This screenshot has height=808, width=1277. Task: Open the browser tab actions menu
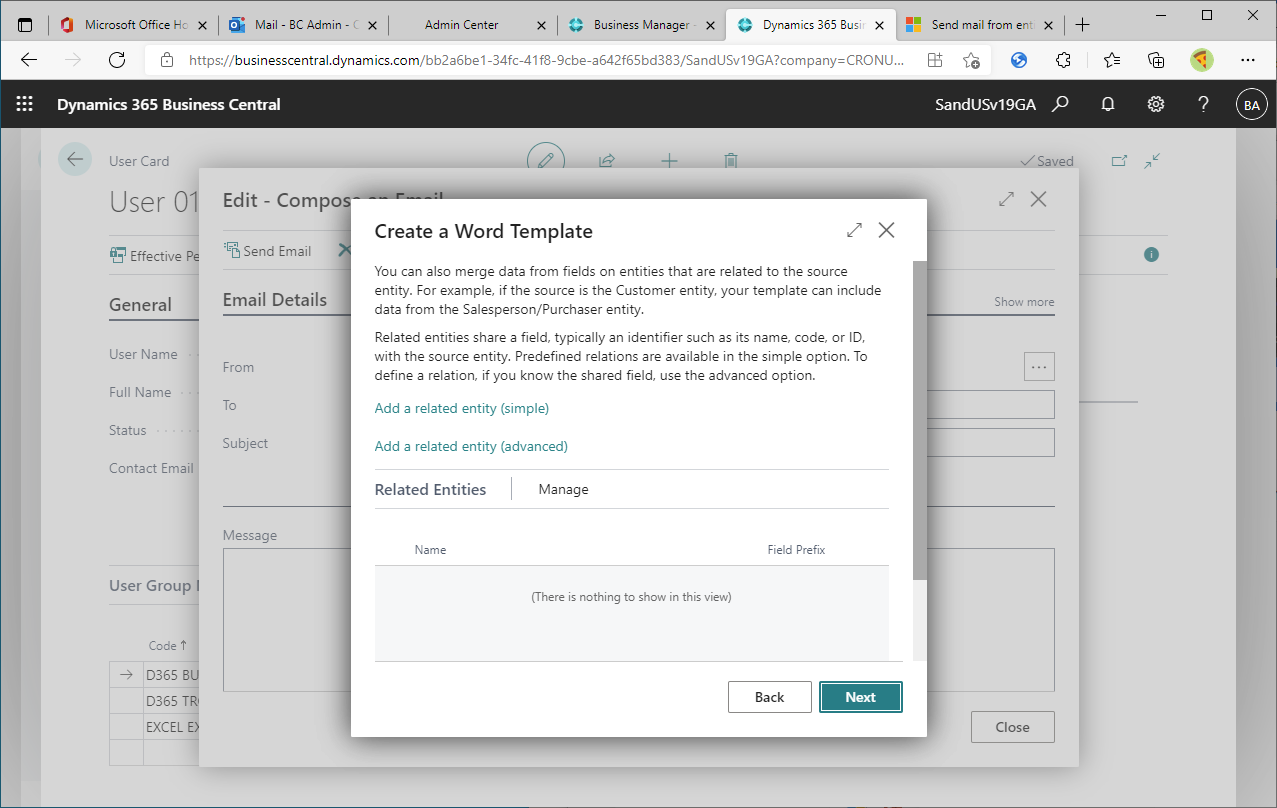25,25
